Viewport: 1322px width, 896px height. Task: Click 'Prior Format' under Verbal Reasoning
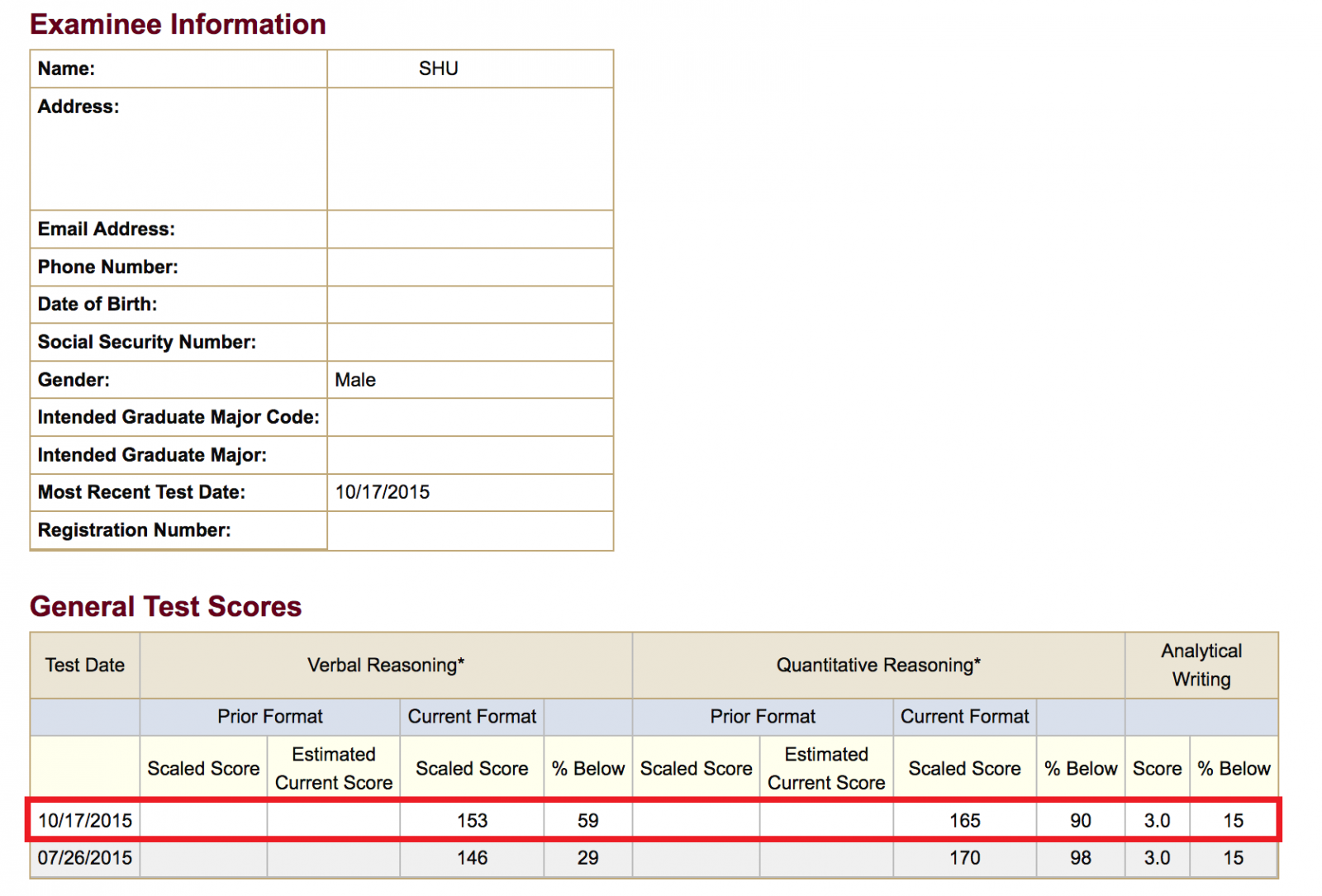(x=270, y=717)
